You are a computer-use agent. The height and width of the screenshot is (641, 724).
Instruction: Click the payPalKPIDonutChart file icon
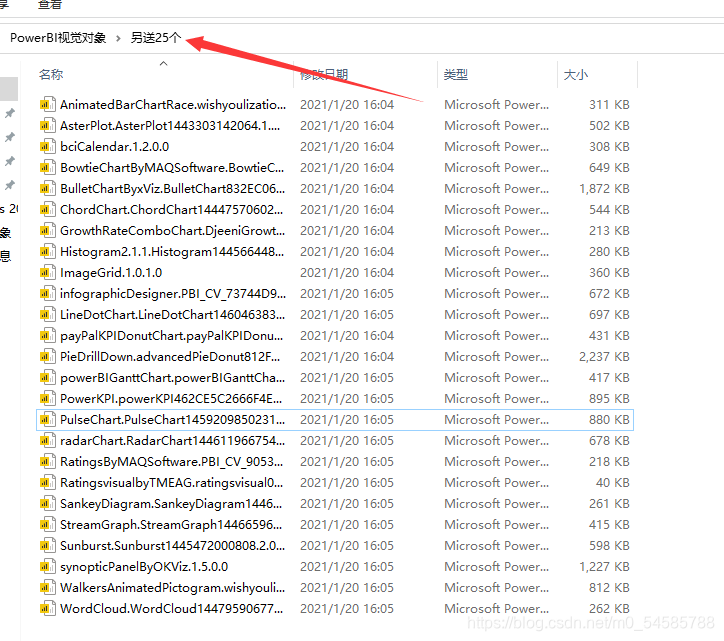(x=48, y=336)
